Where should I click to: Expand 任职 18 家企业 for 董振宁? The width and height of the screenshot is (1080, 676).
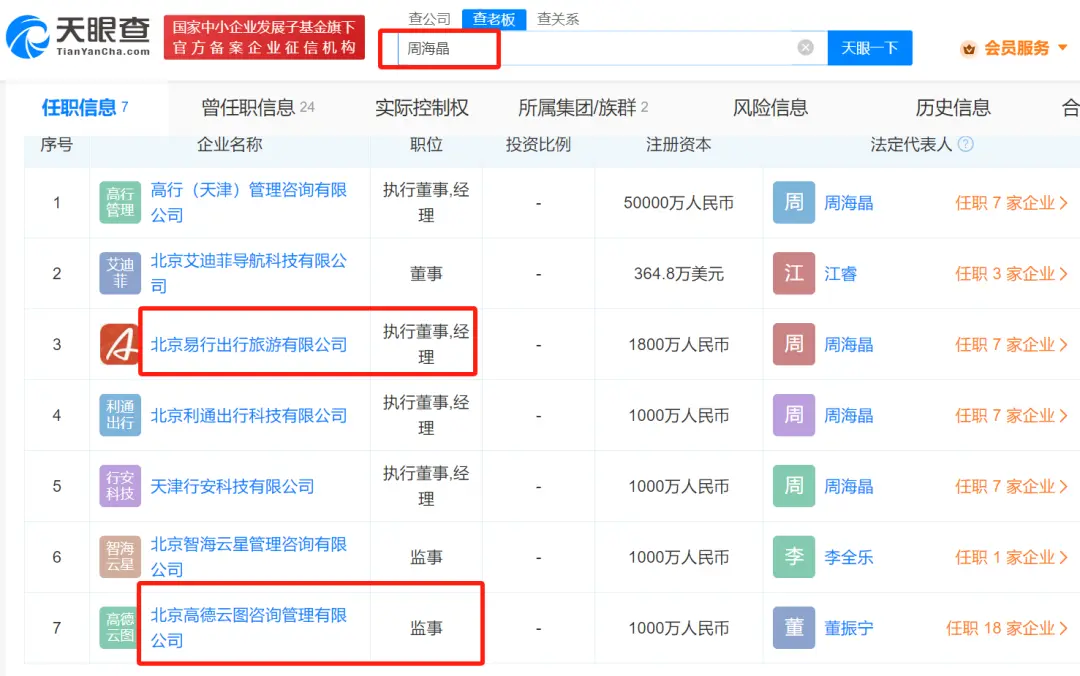click(x=1006, y=628)
